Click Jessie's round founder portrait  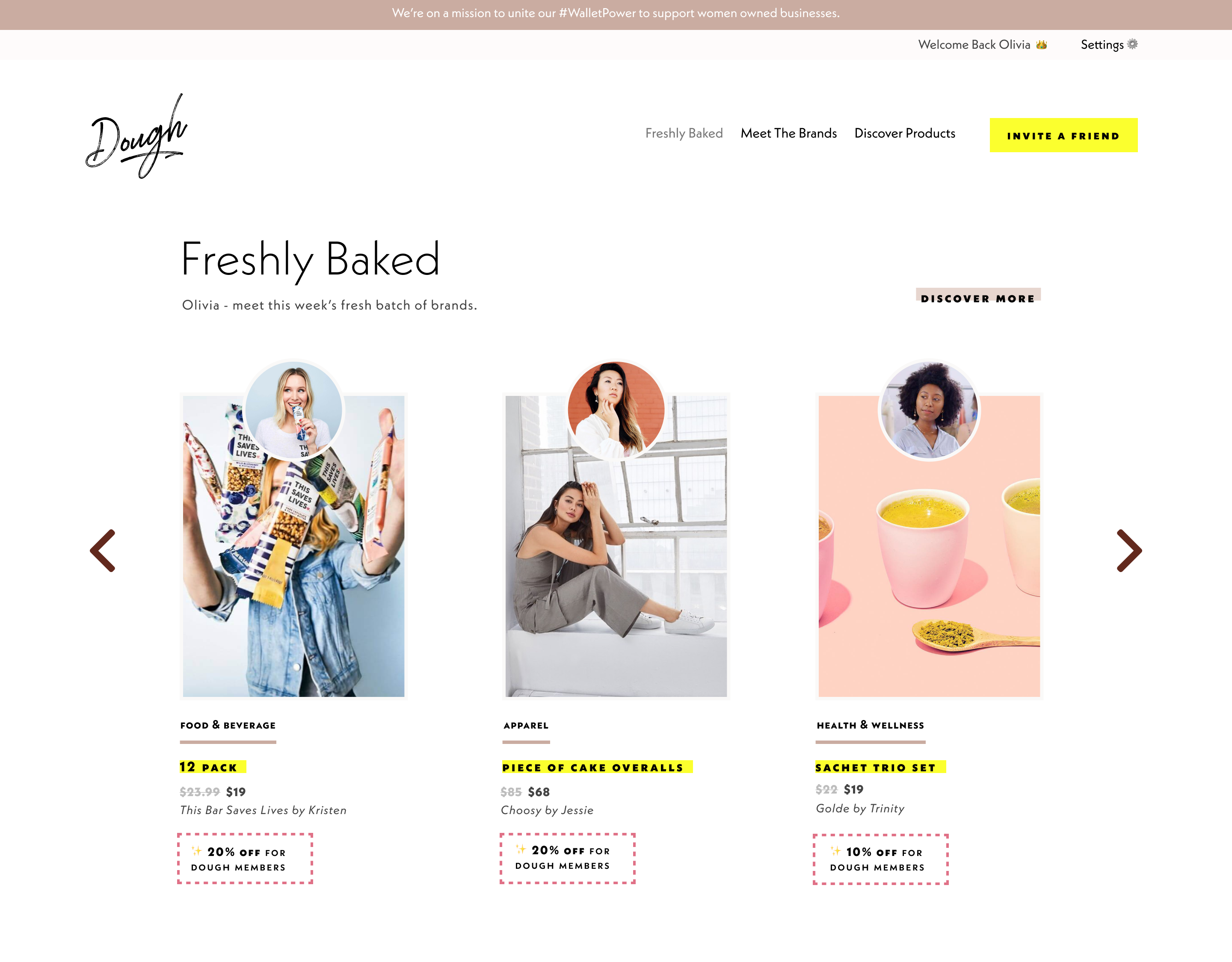point(616,410)
